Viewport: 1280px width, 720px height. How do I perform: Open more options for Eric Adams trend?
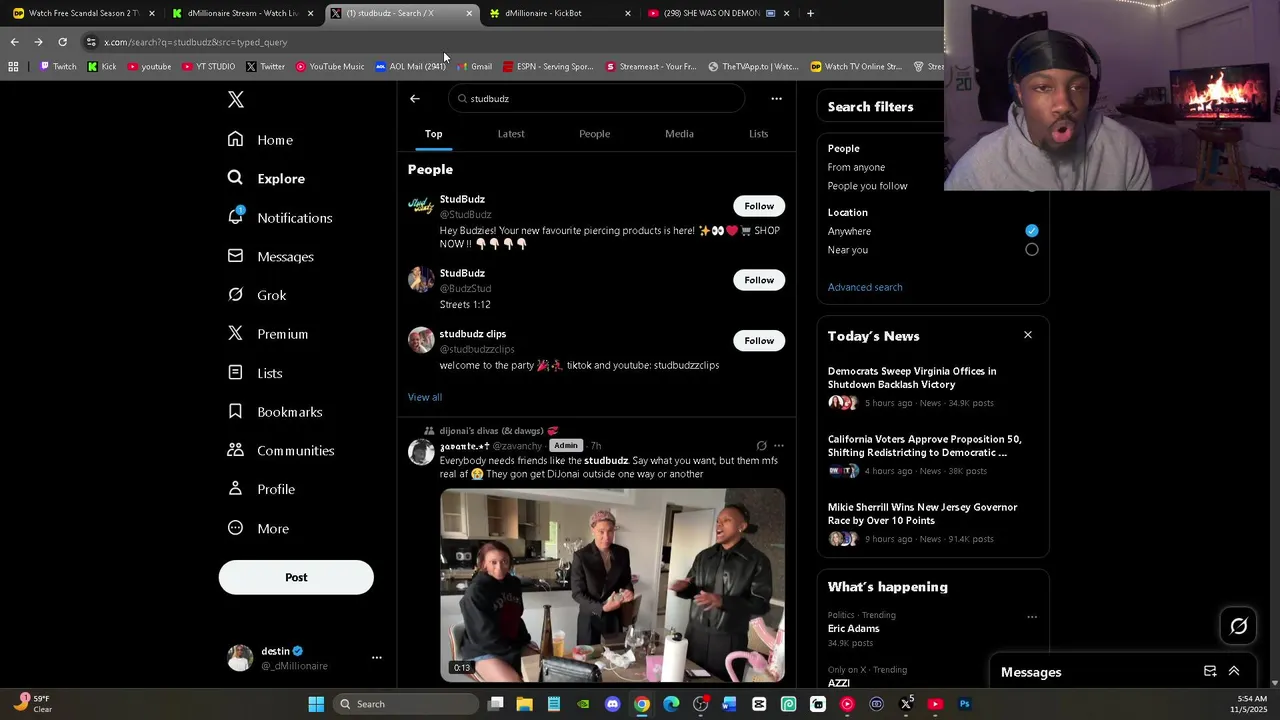1032,617
